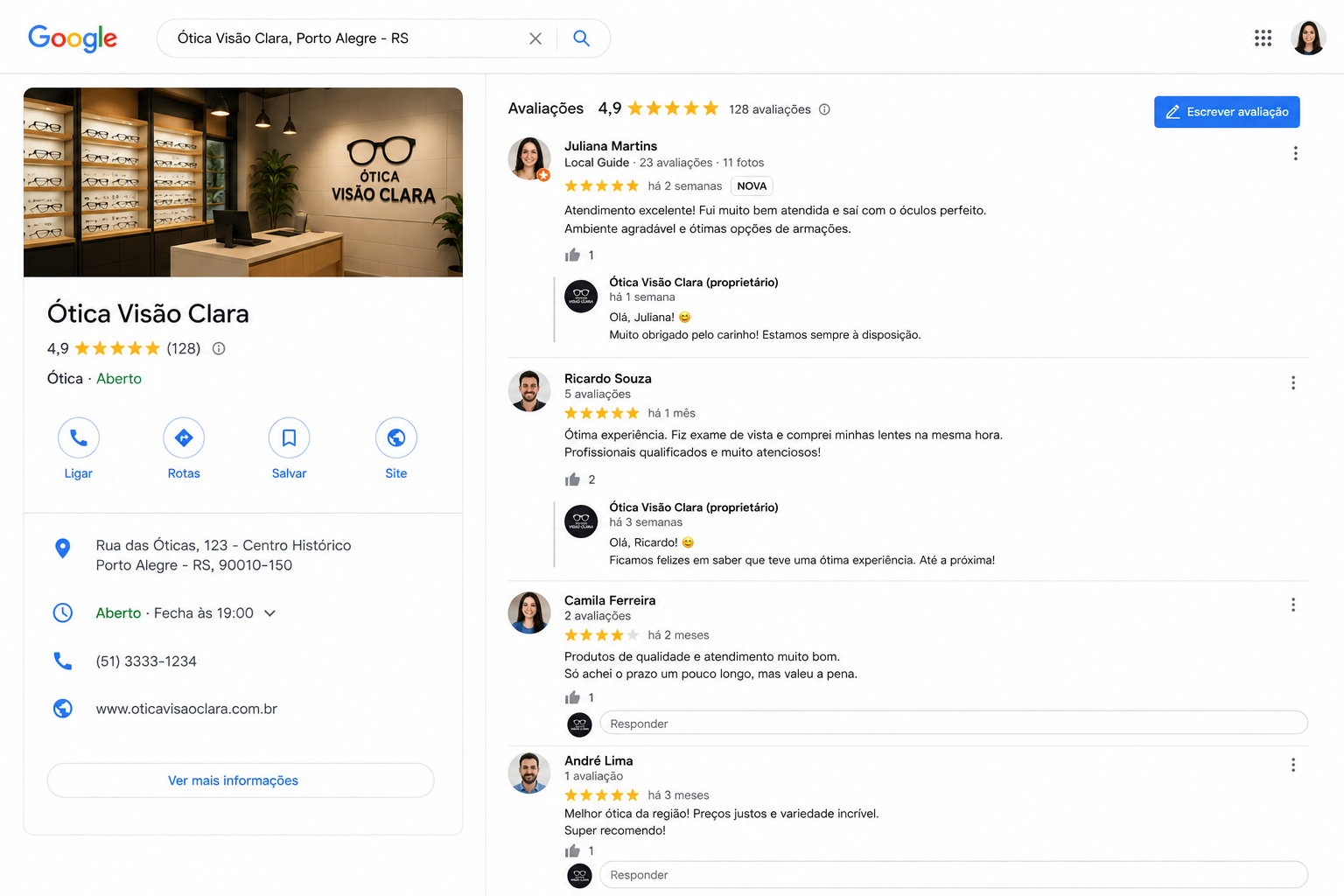1344x896 pixels.
Task: Click the Google logo
Action: [73, 38]
